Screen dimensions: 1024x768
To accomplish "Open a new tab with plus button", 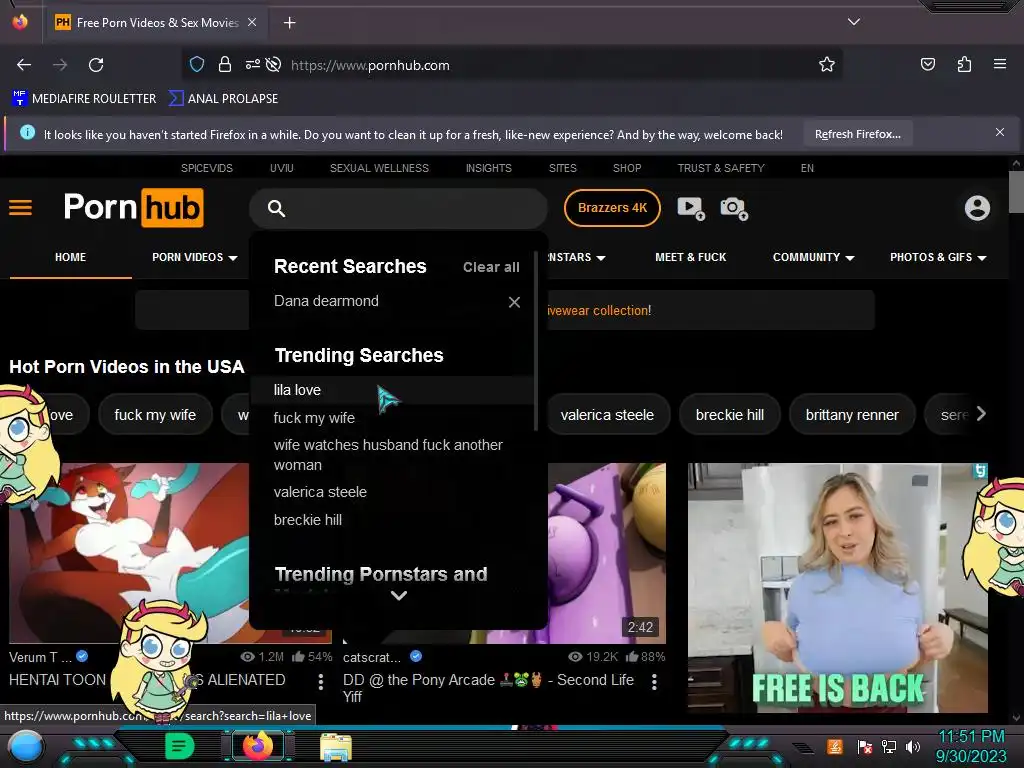I will [289, 23].
